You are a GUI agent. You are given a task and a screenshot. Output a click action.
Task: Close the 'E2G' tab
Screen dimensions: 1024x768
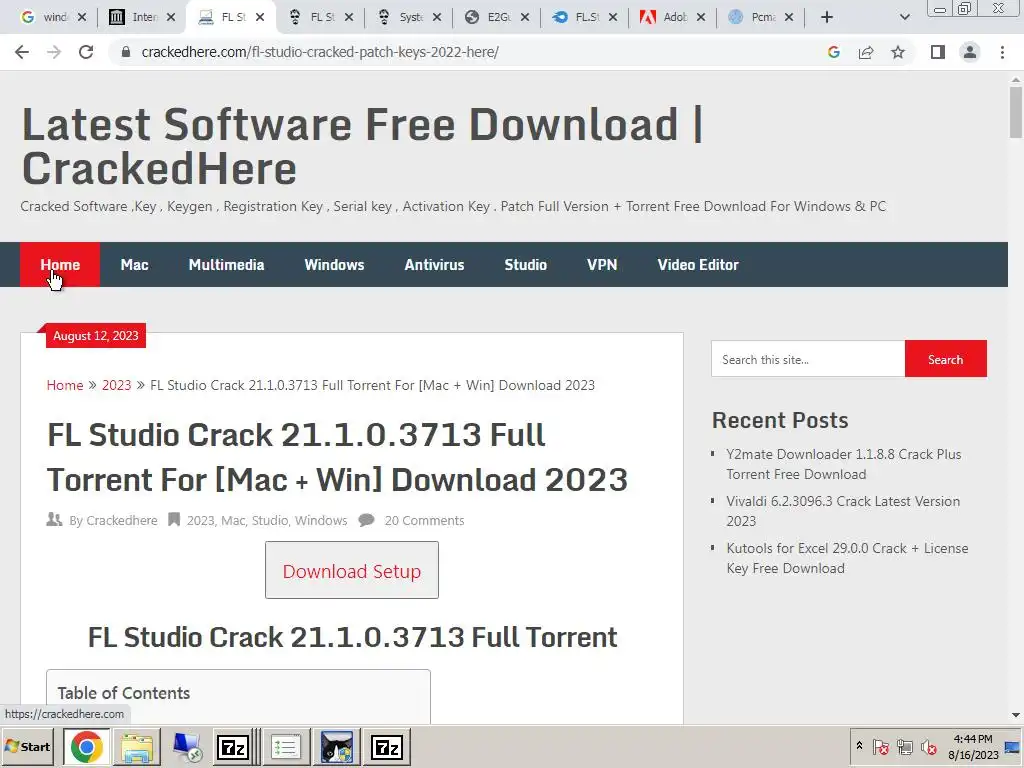tap(525, 17)
